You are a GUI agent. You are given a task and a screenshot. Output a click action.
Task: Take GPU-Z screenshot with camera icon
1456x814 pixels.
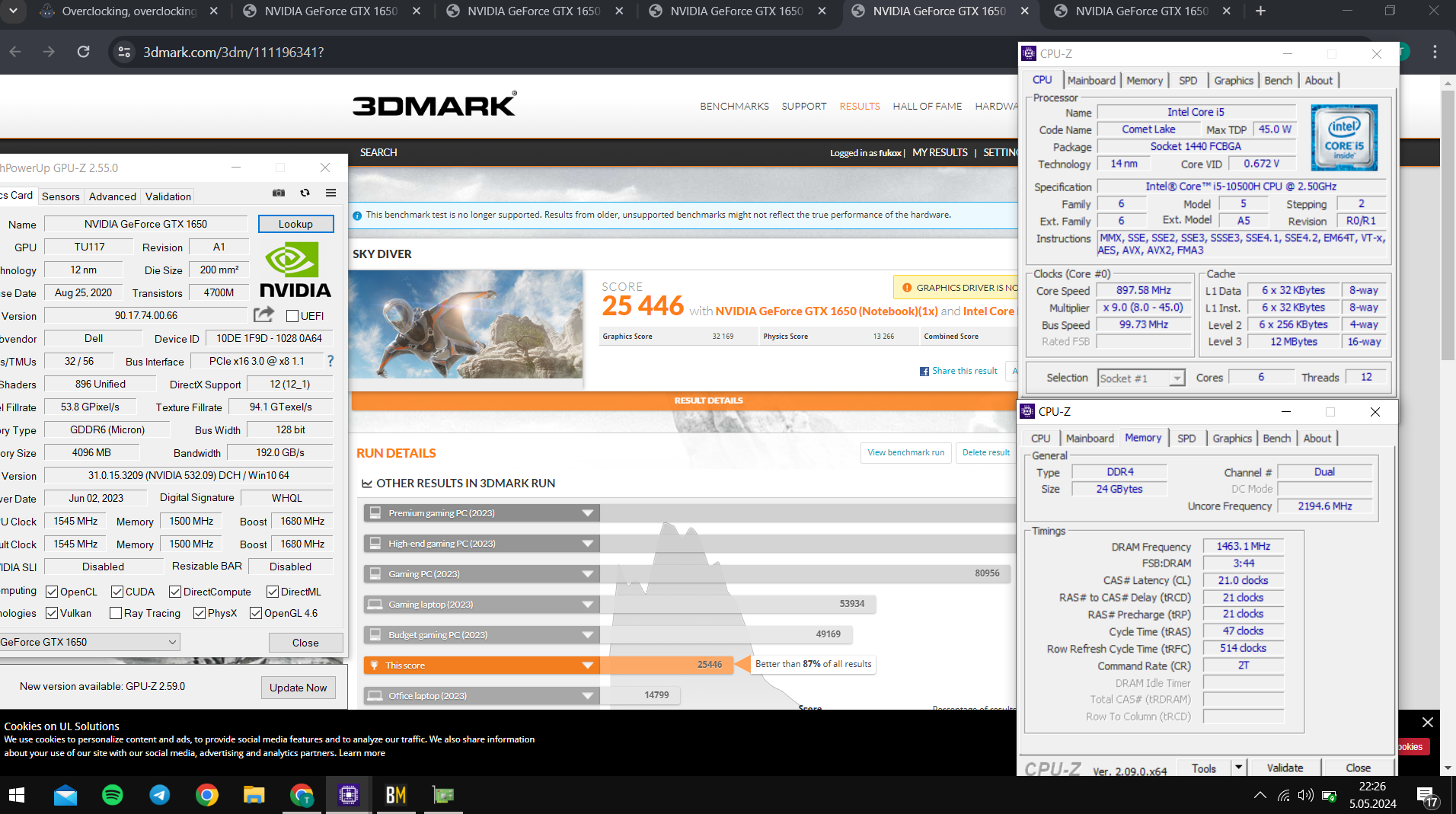(279, 193)
